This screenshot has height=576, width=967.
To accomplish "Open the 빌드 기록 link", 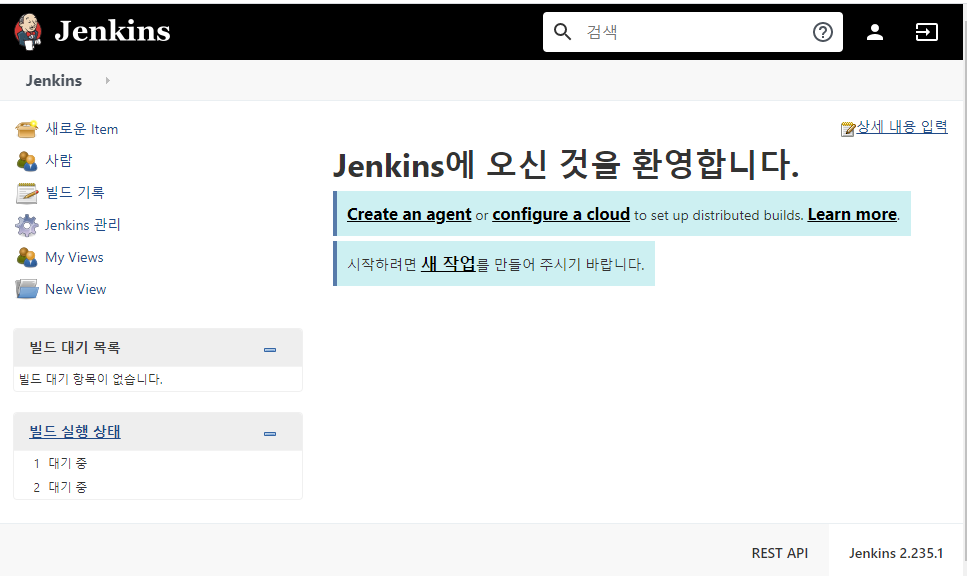I will click(75, 192).
